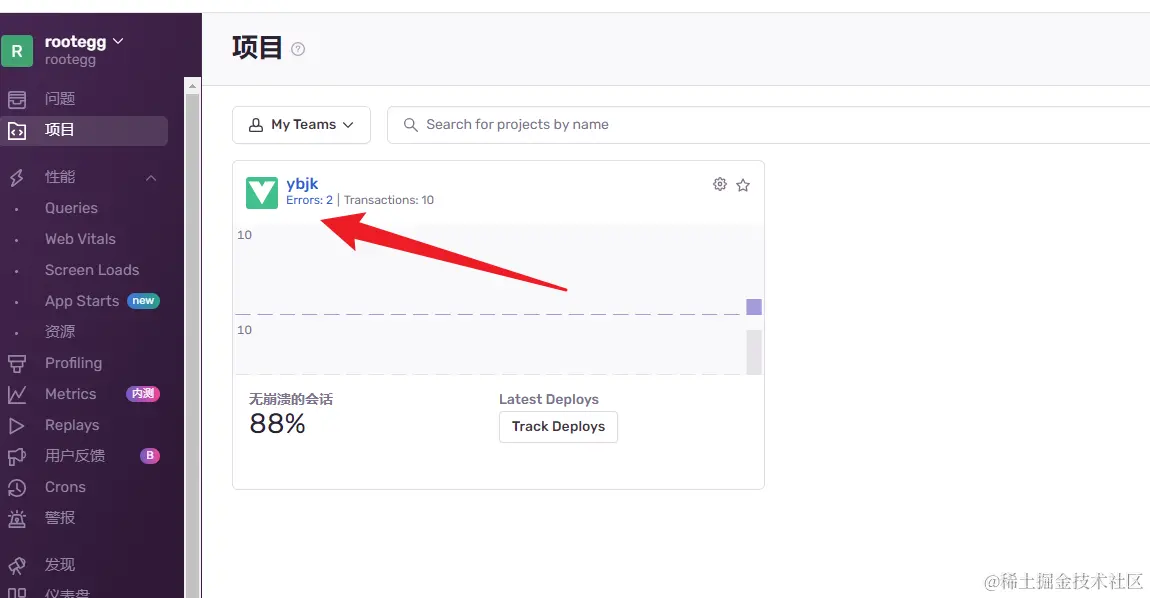Click the Replays play icon
Viewport: 1150px width, 598px height.
click(x=17, y=425)
